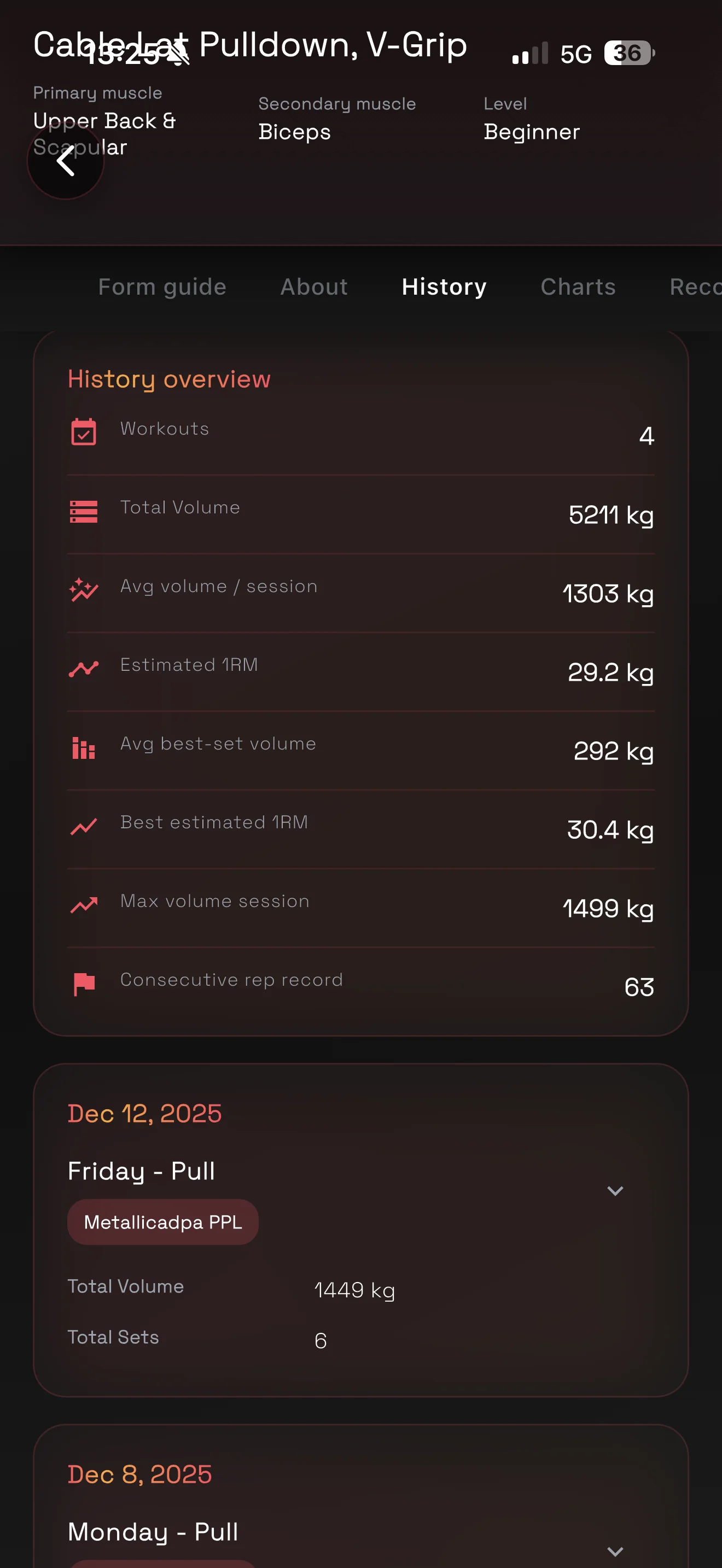
Task: Tap the Consecutive rep record value 63
Action: click(x=639, y=987)
